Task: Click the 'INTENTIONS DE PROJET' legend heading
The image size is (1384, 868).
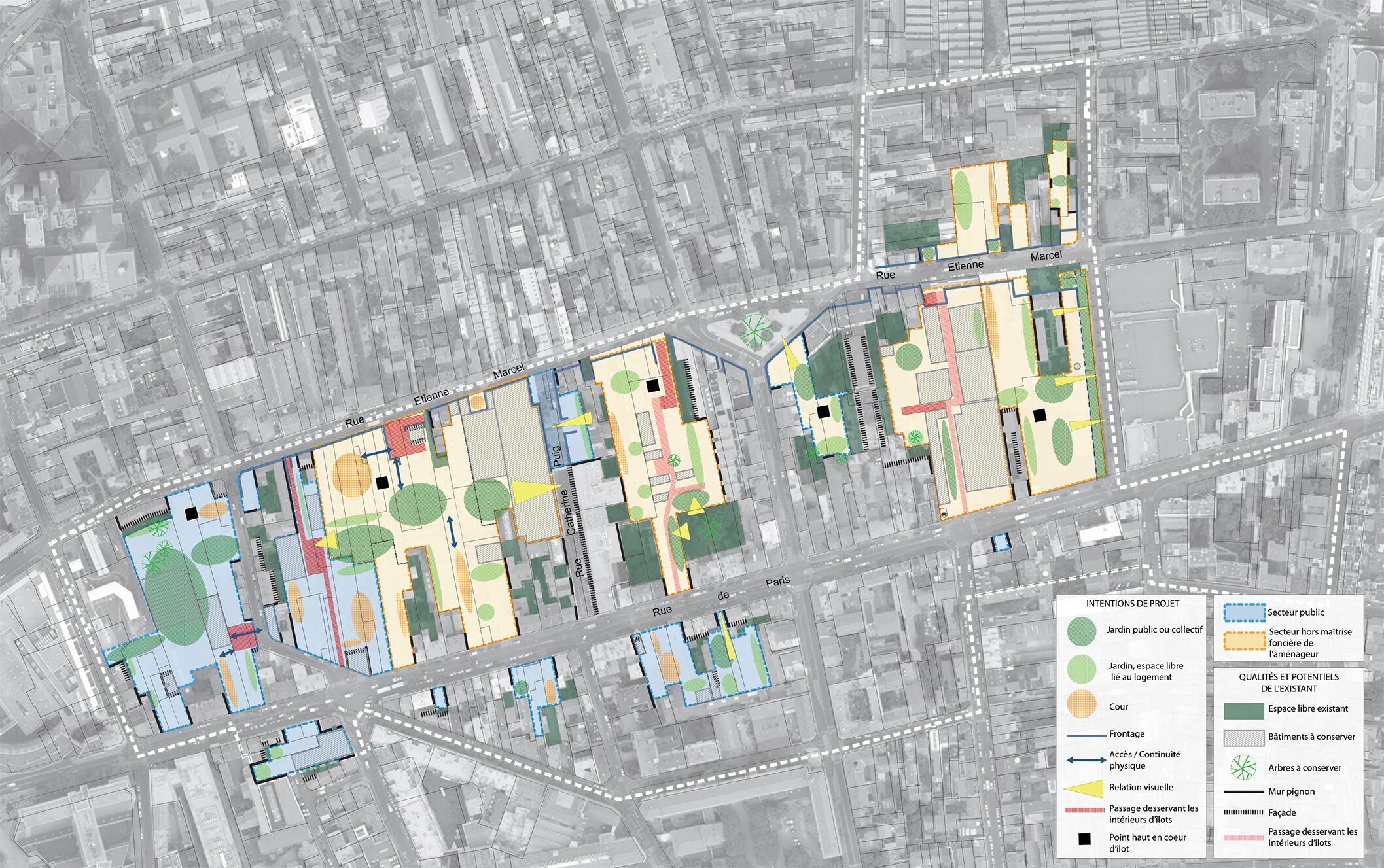Action: click(x=1132, y=604)
